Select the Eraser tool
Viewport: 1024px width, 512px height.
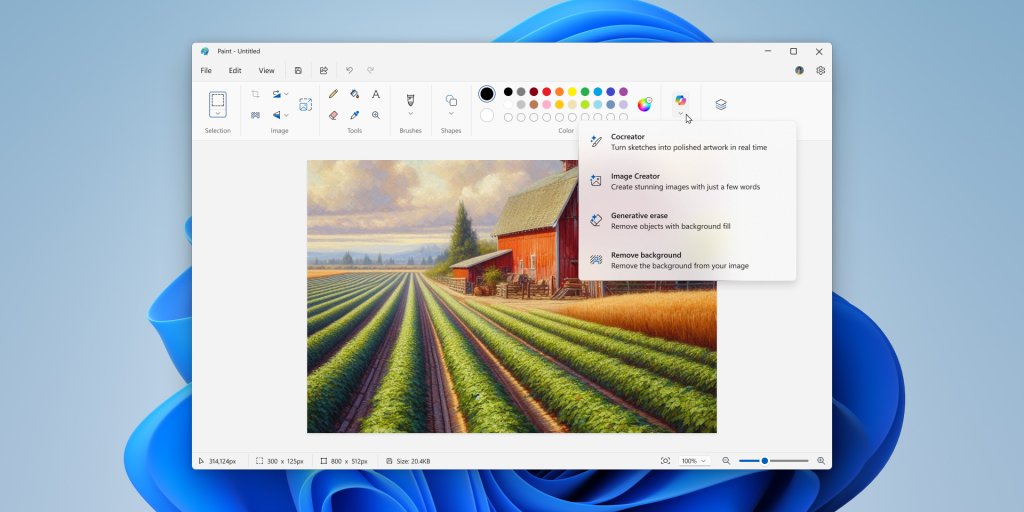click(333, 115)
